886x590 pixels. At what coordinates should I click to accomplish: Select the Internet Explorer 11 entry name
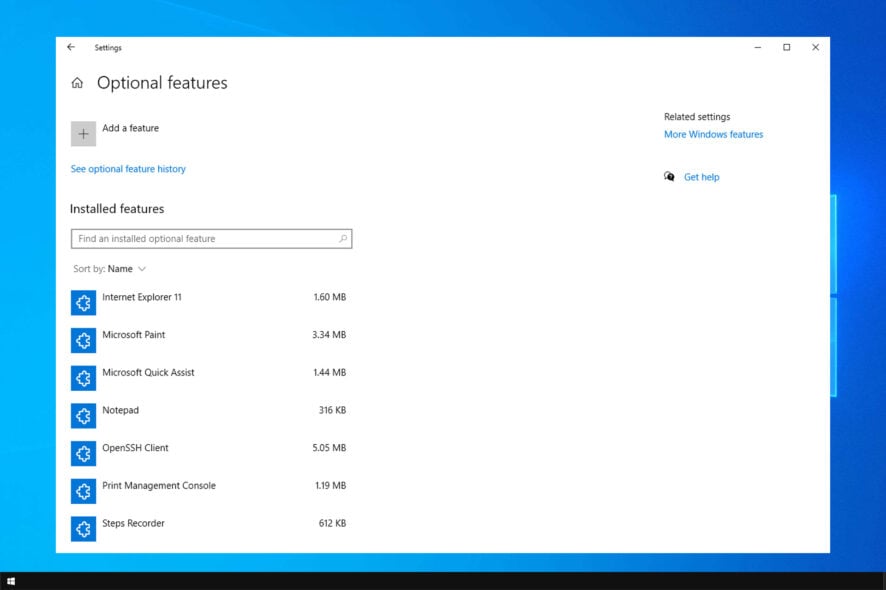pyautogui.click(x=142, y=297)
